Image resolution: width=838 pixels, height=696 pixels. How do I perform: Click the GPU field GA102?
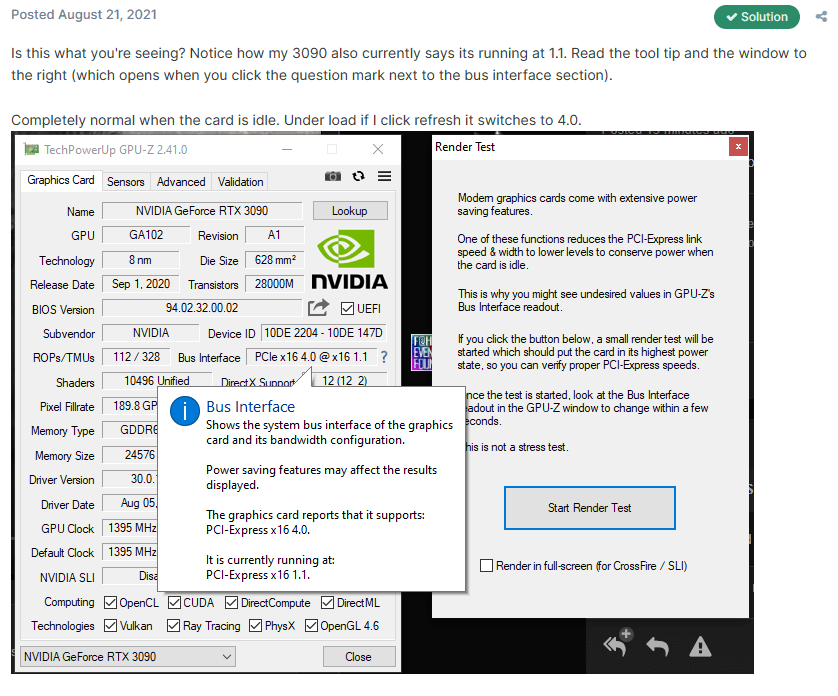pyautogui.click(x=146, y=235)
